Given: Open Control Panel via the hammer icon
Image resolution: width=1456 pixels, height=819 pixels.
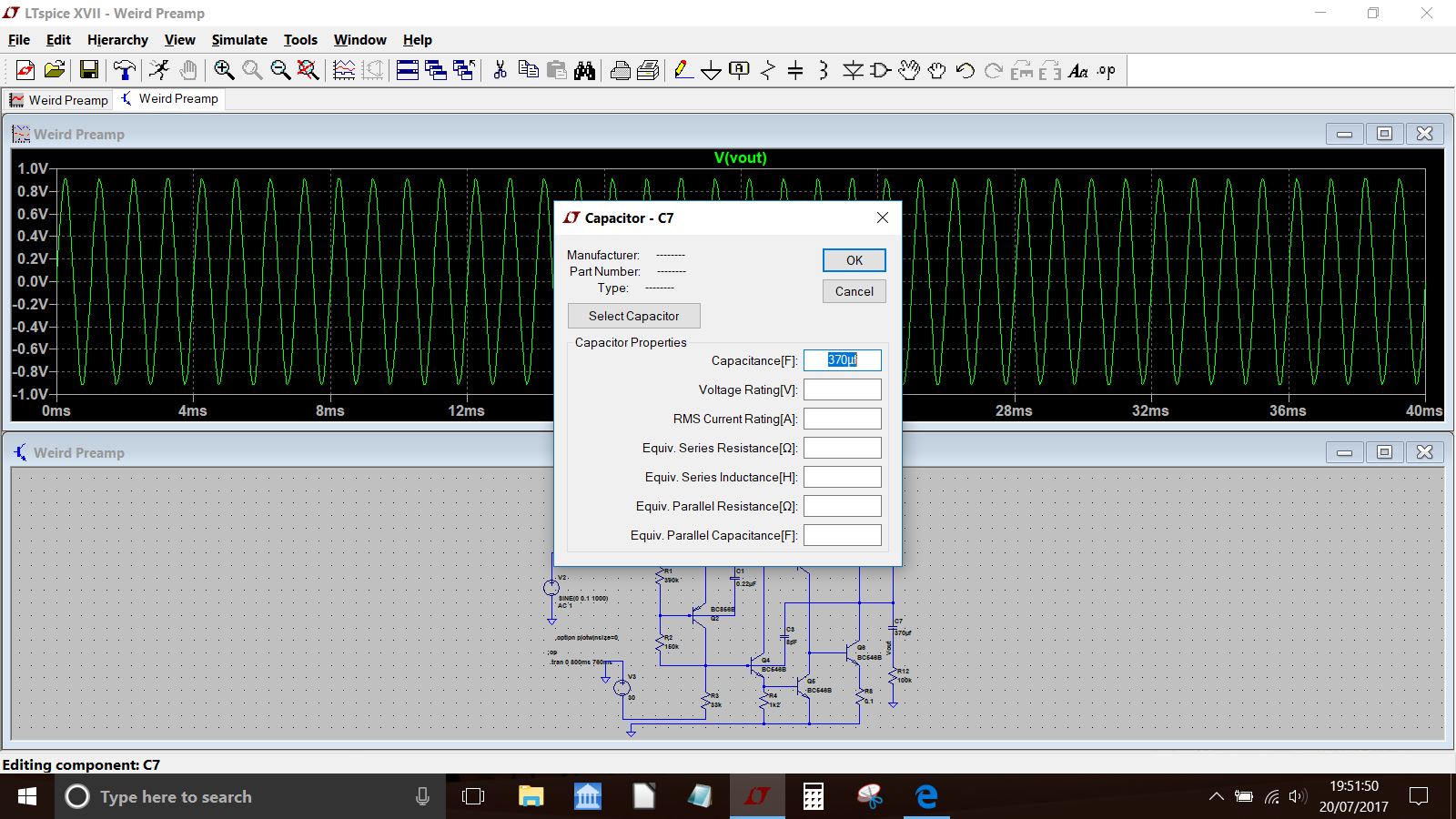Looking at the screenshot, I should [124, 70].
